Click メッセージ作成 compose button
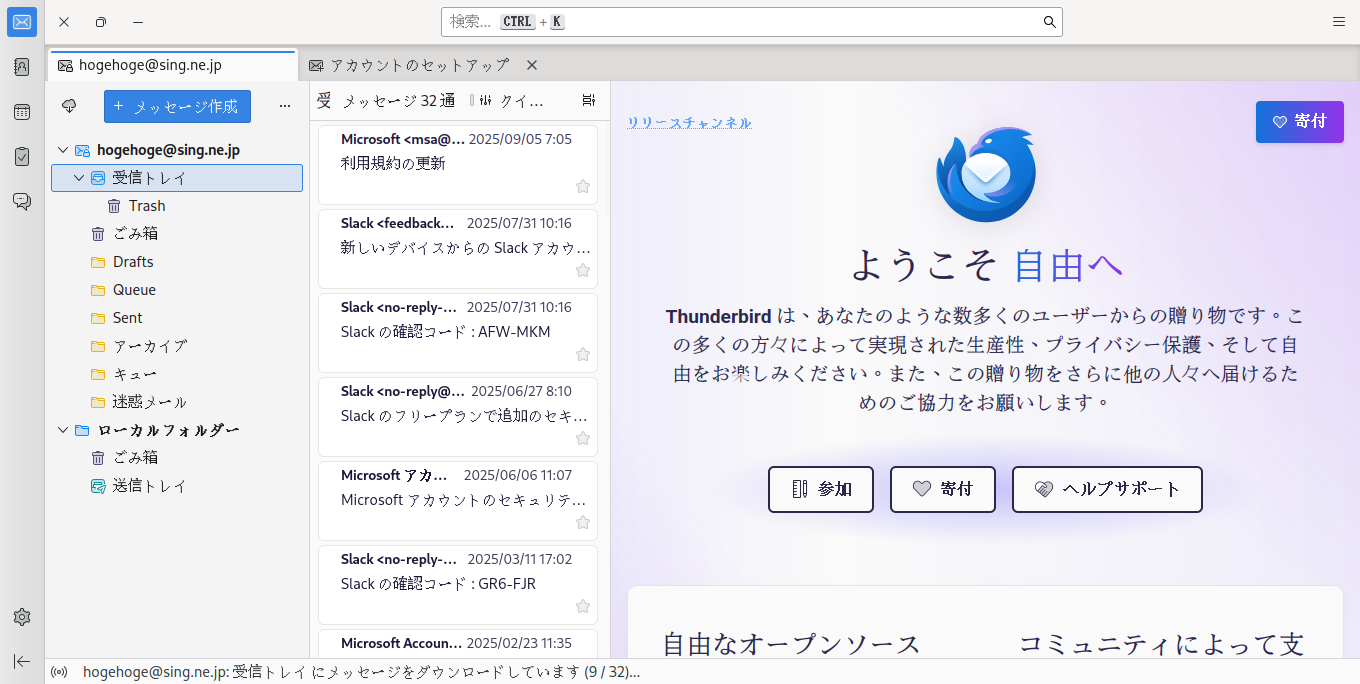Viewport: 1360px width, 684px height. (x=177, y=106)
